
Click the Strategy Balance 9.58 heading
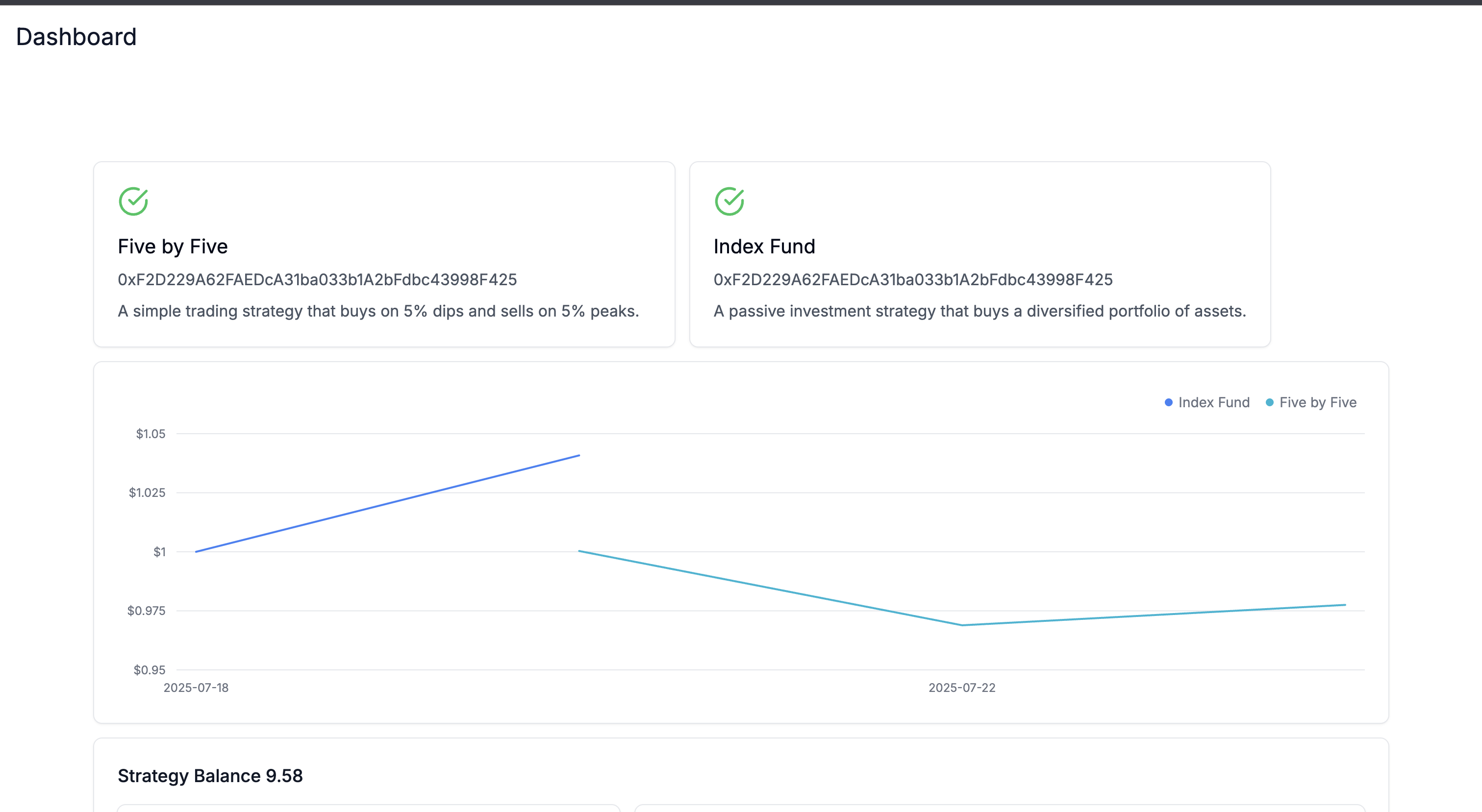tap(210, 776)
